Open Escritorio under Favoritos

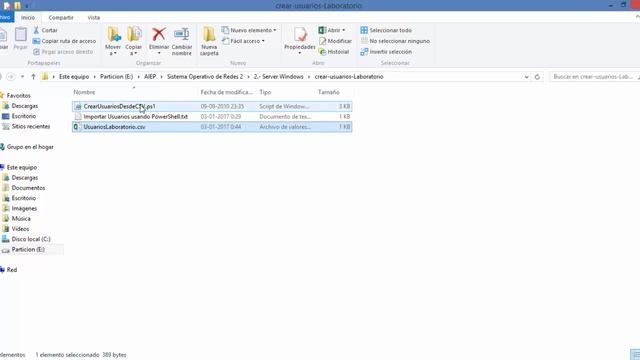pos(24,116)
